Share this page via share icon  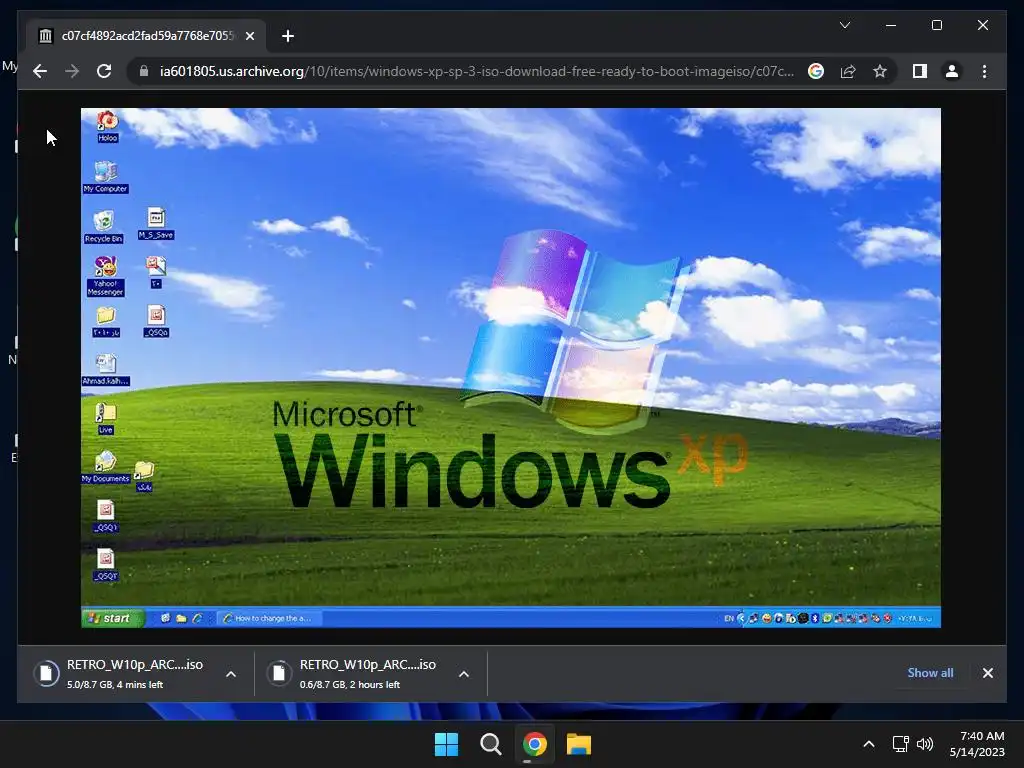848,71
